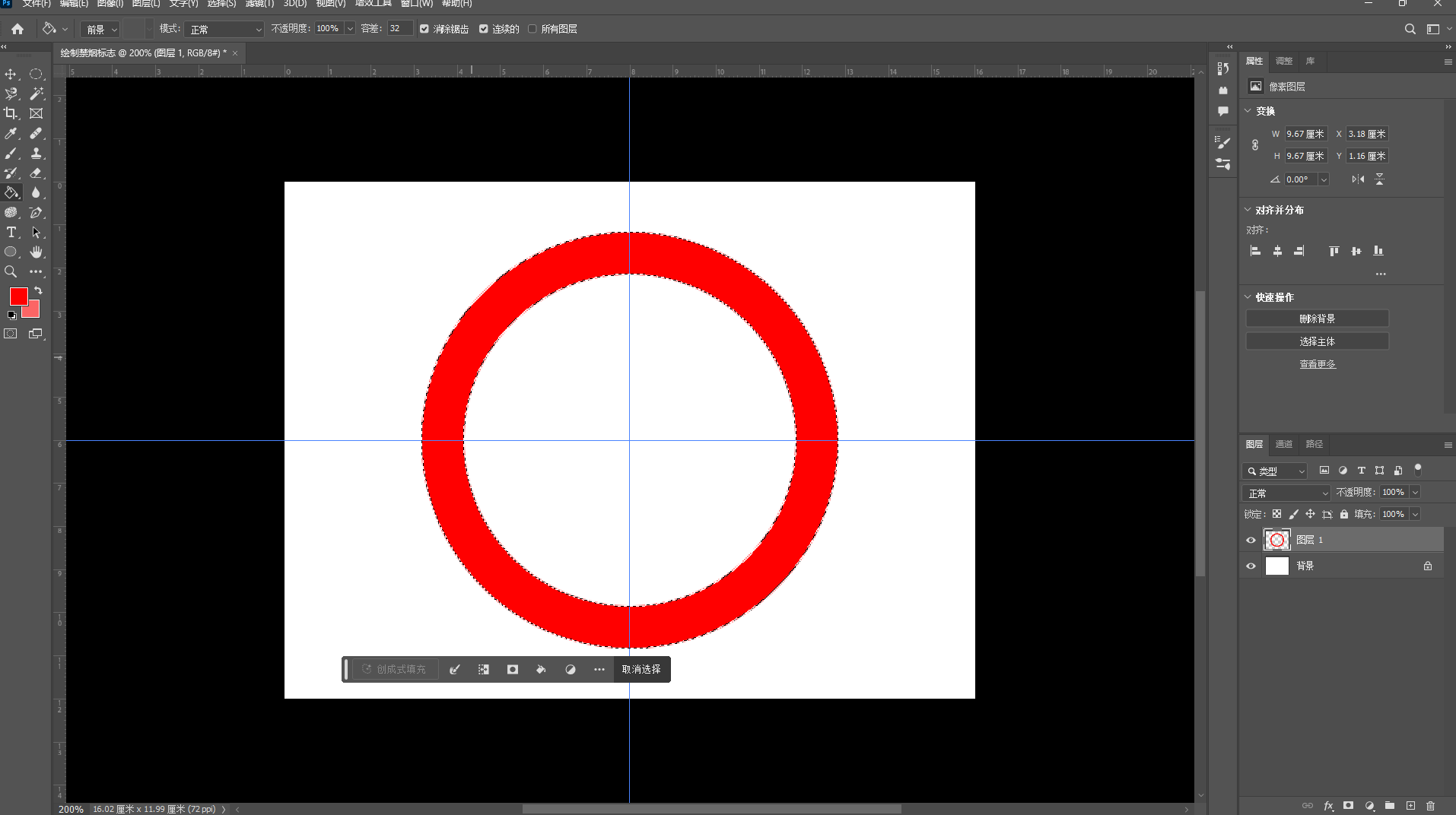Click the 选择主体 button
The height and width of the screenshot is (815, 1456).
coord(1317,341)
